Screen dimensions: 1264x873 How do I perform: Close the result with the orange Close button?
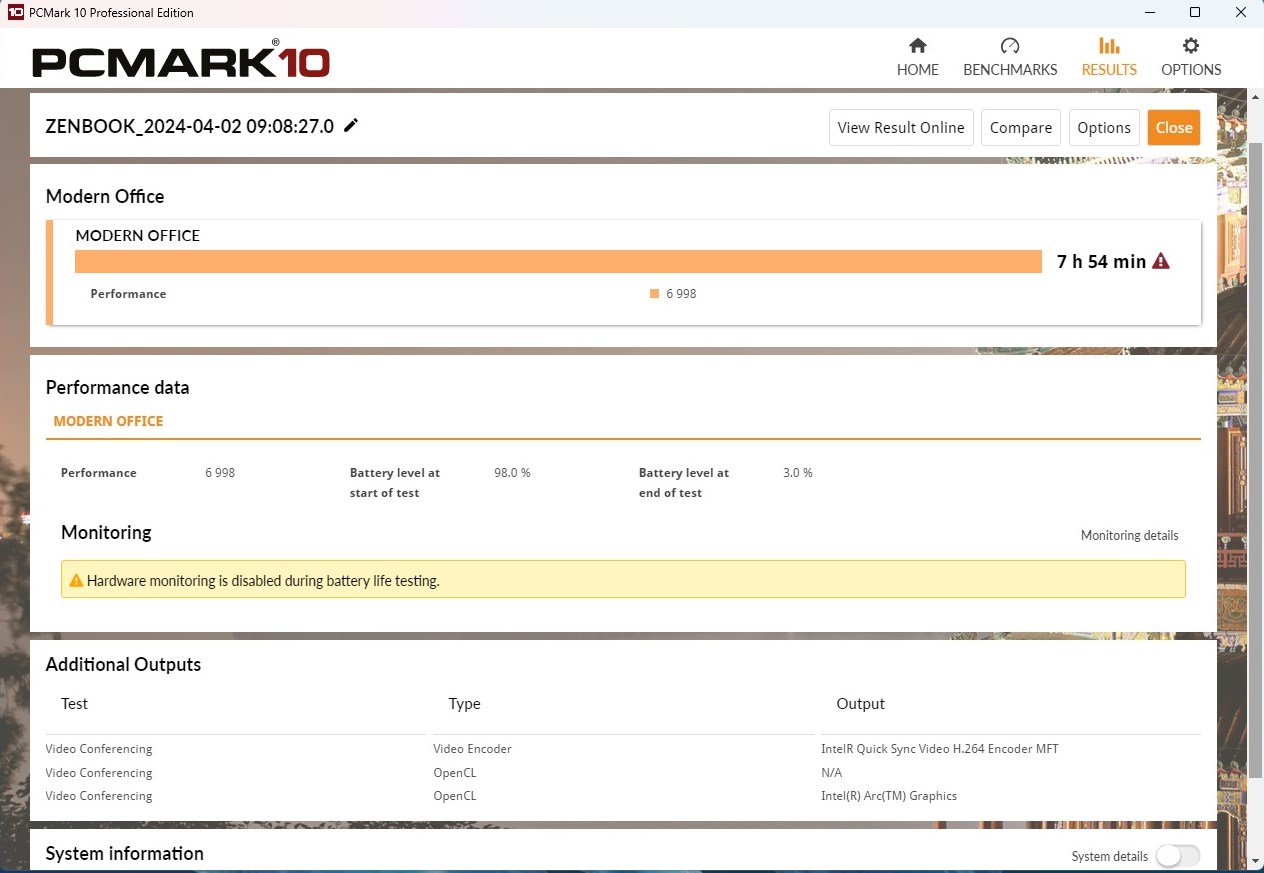pyautogui.click(x=1174, y=127)
